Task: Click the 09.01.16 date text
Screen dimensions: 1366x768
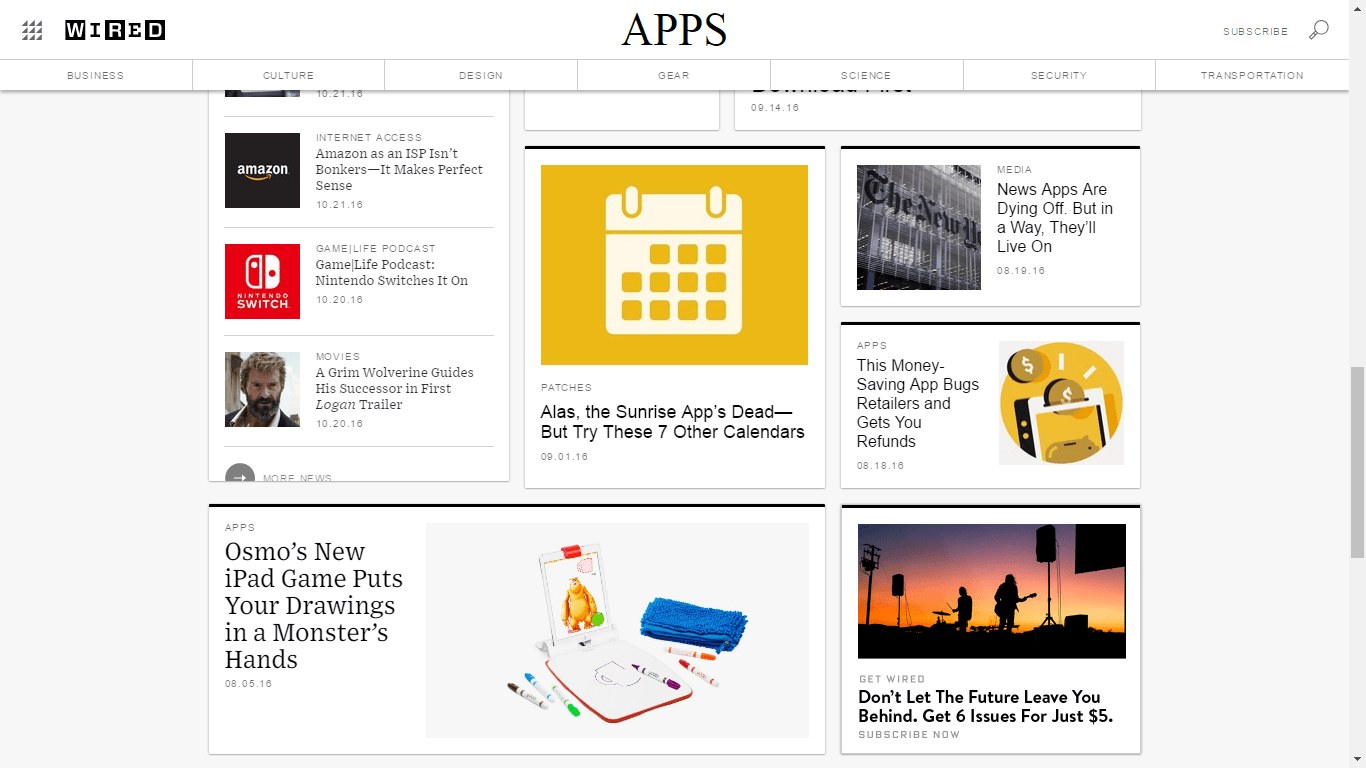Action: tap(565, 456)
